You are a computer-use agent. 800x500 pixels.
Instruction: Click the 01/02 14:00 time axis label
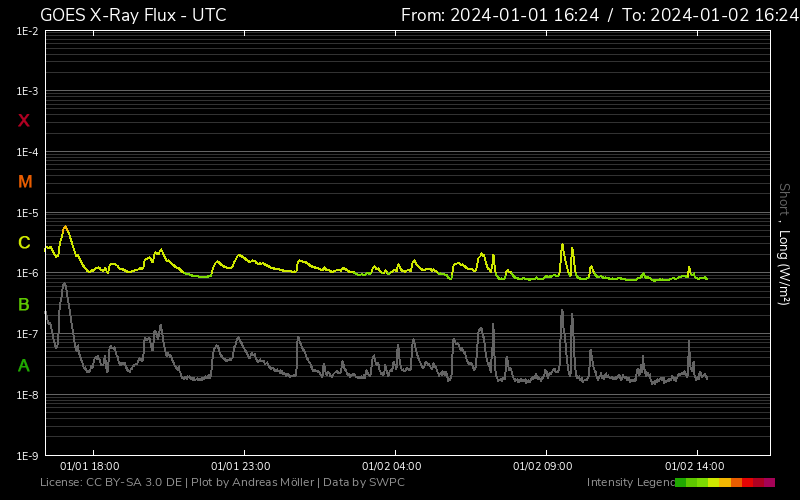tap(694, 466)
